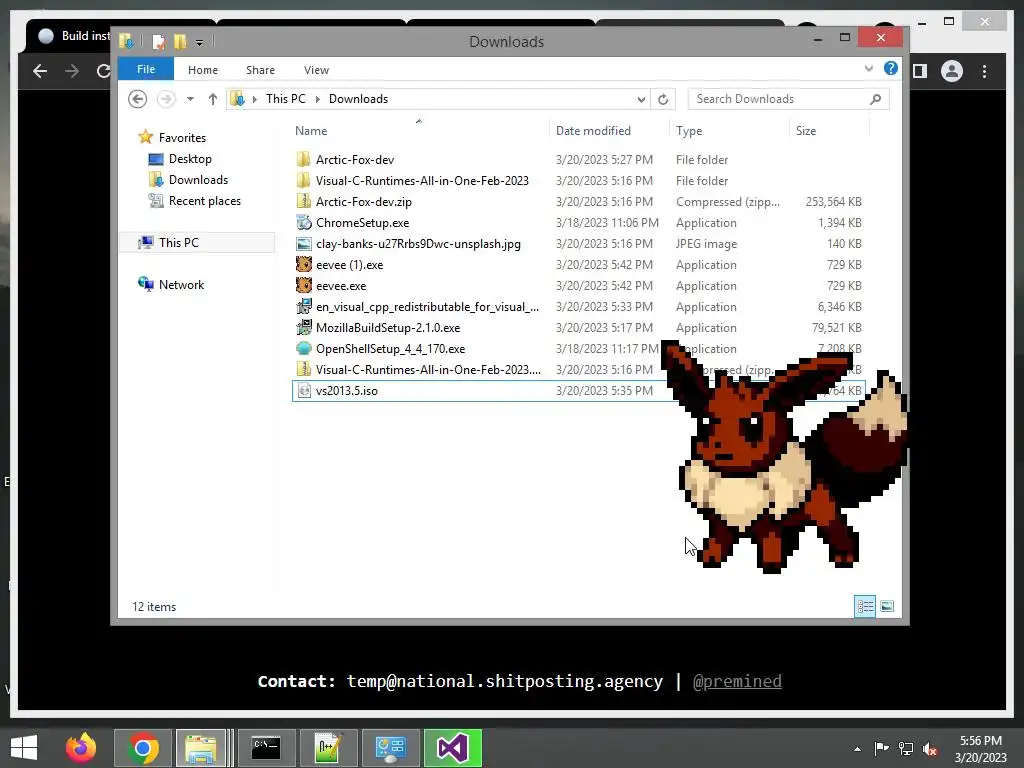Click Downloads in the address breadcrumb

pos(358,99)
